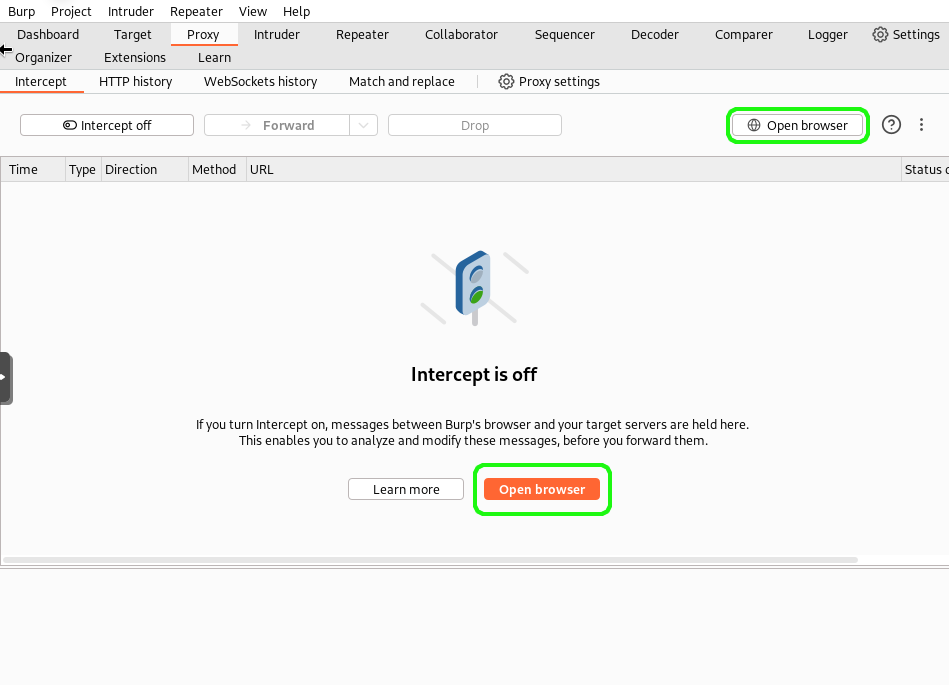Image resolution: width=949 pixels, height=686 pixels.
Task: Click the left arrow beside Organizer
Action: pyautogui.click(x=6, y=50)
